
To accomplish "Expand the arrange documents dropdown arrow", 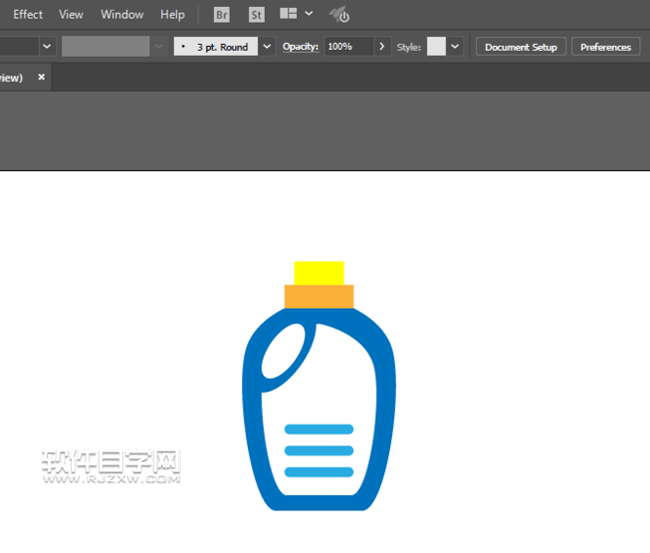I will [309, 14].
